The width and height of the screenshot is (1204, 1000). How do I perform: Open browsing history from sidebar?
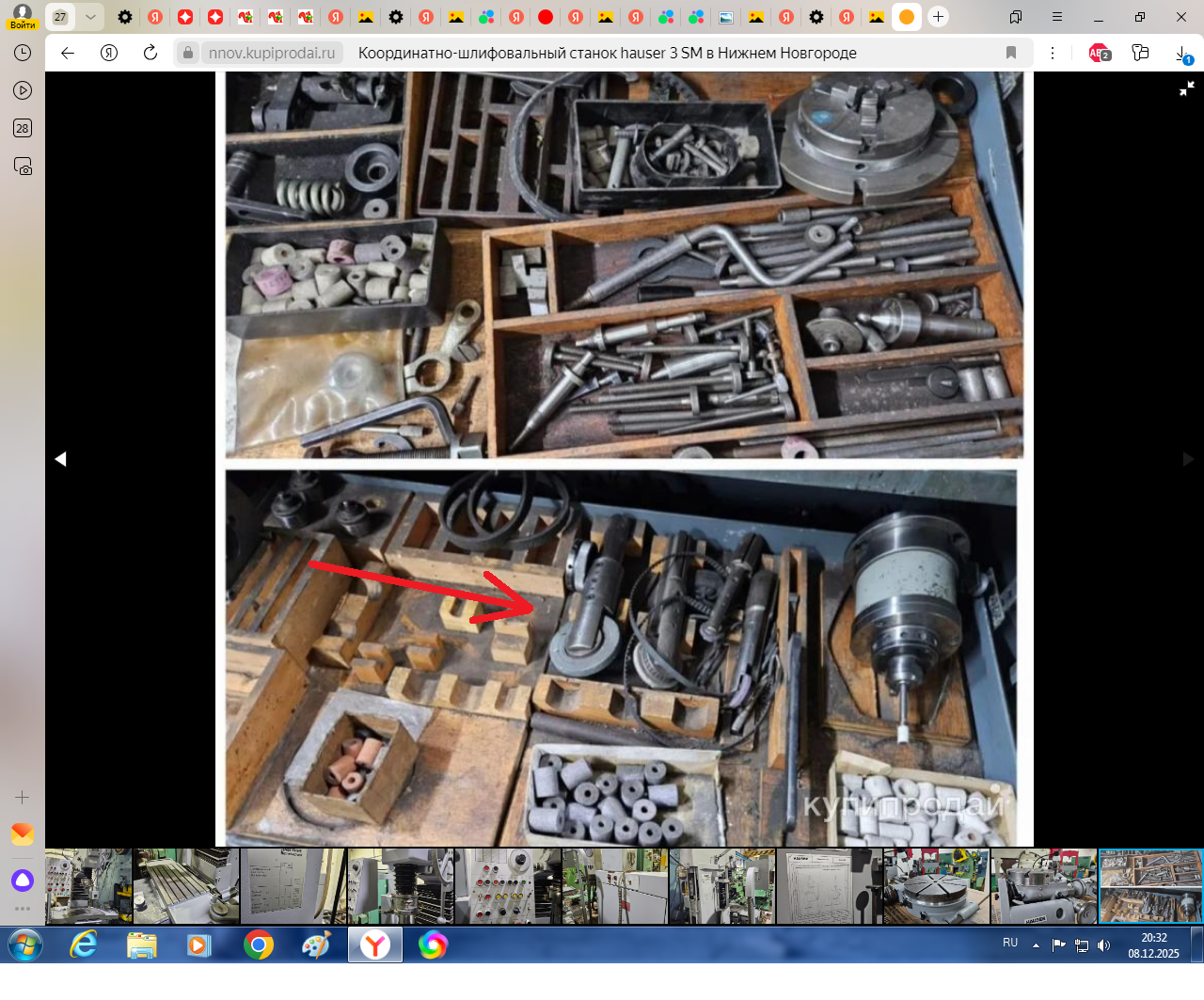click(23, 53)
